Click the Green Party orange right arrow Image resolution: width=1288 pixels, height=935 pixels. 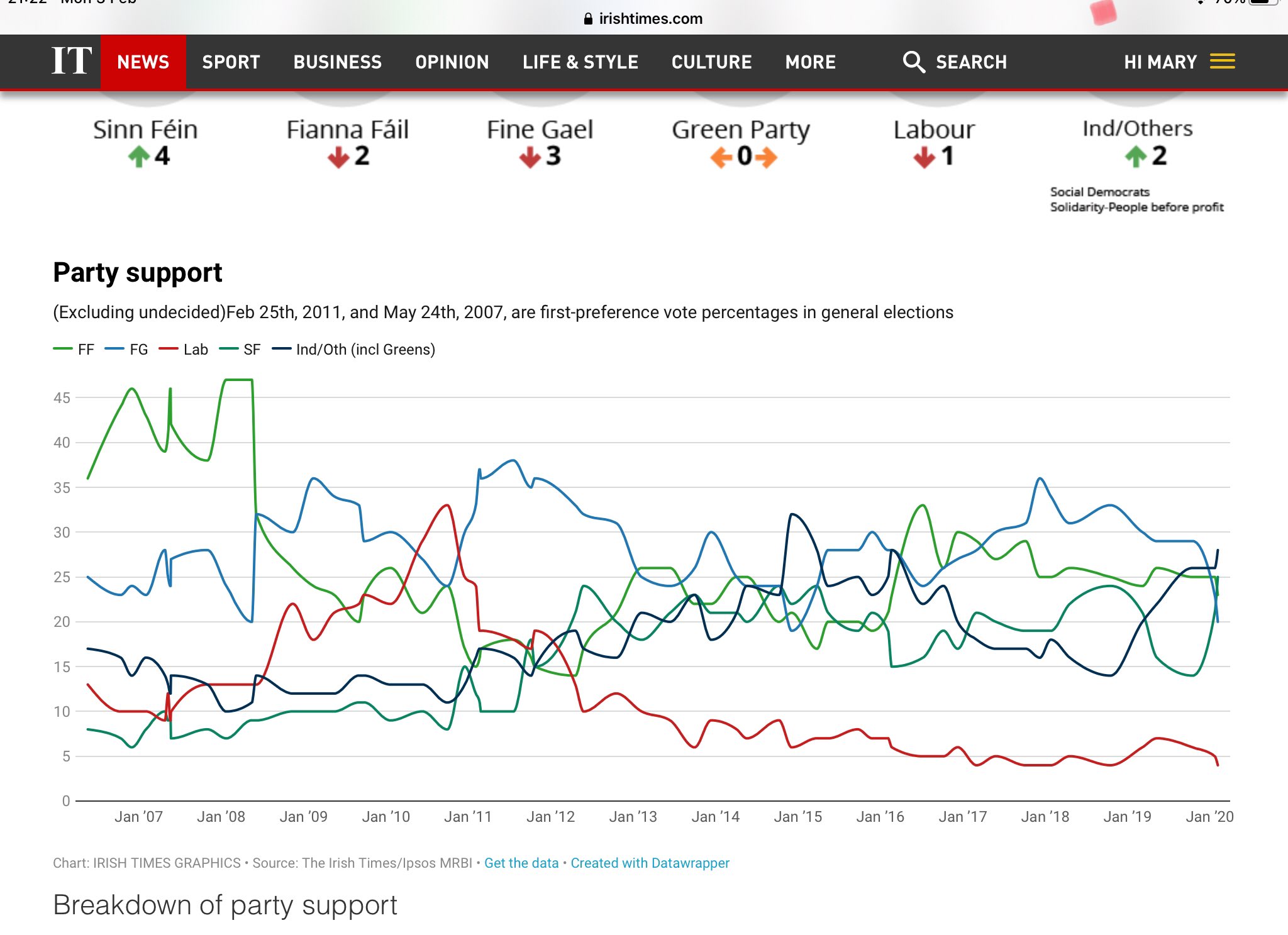tap(766, 157)
